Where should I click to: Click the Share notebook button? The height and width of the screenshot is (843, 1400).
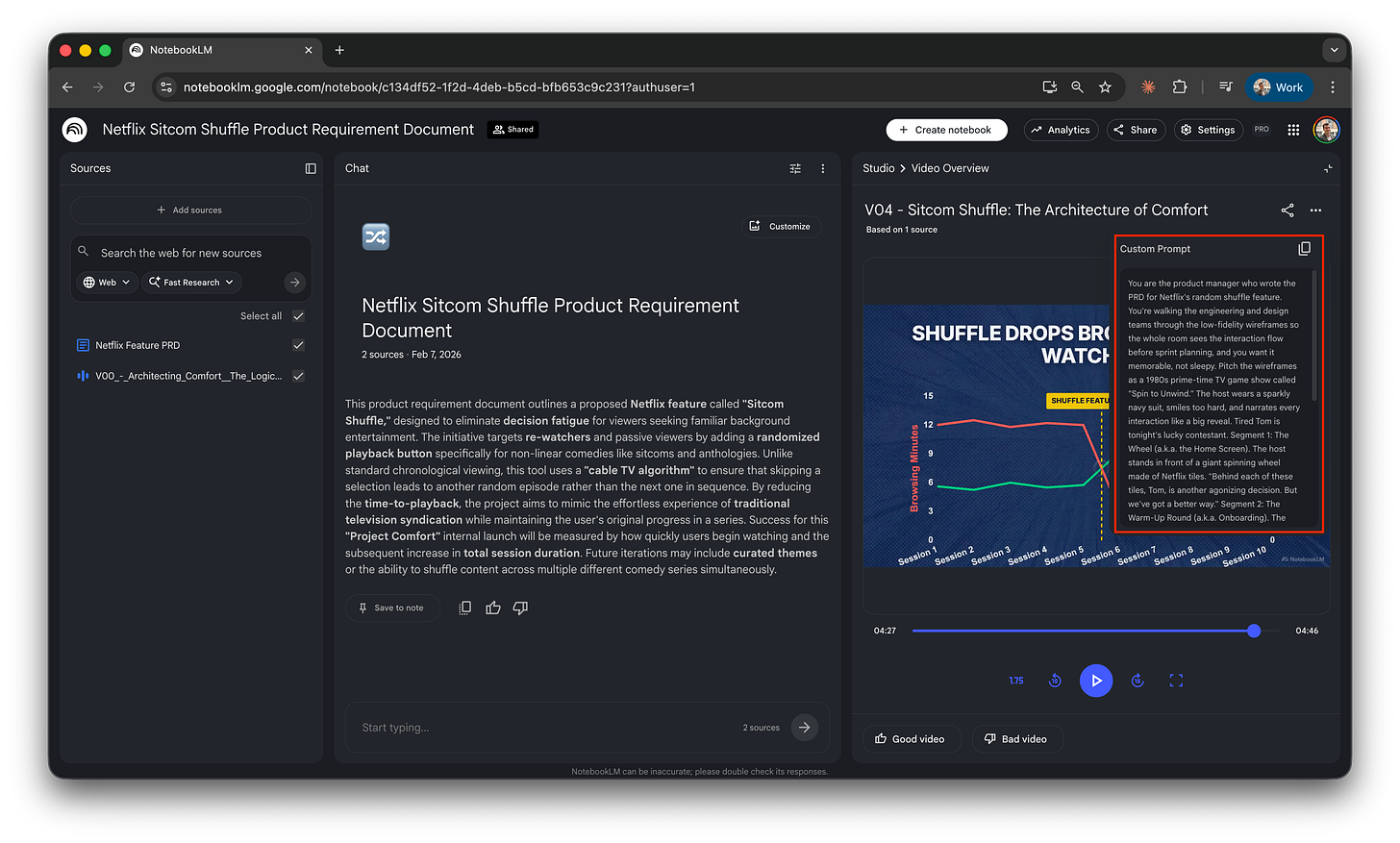coord(1136,130)
